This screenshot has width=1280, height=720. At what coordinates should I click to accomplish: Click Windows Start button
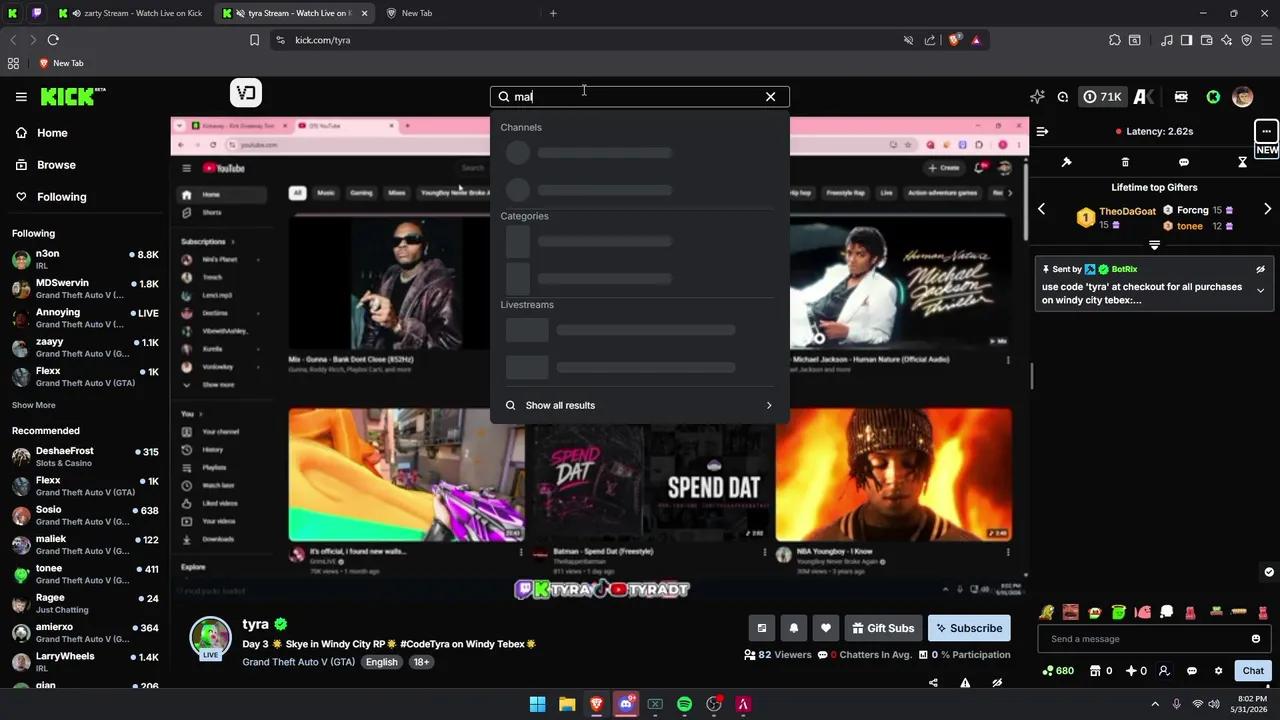point(537,704)
